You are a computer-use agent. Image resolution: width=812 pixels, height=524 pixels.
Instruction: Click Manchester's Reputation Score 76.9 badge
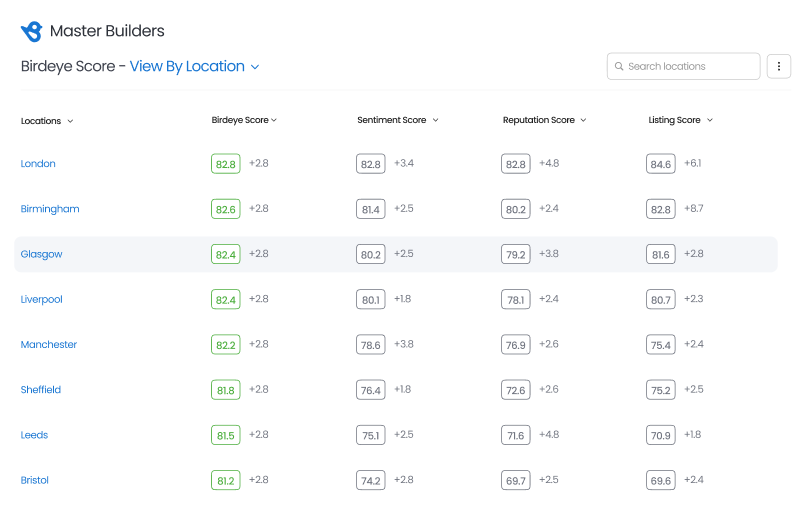click(x=516, y=345)
